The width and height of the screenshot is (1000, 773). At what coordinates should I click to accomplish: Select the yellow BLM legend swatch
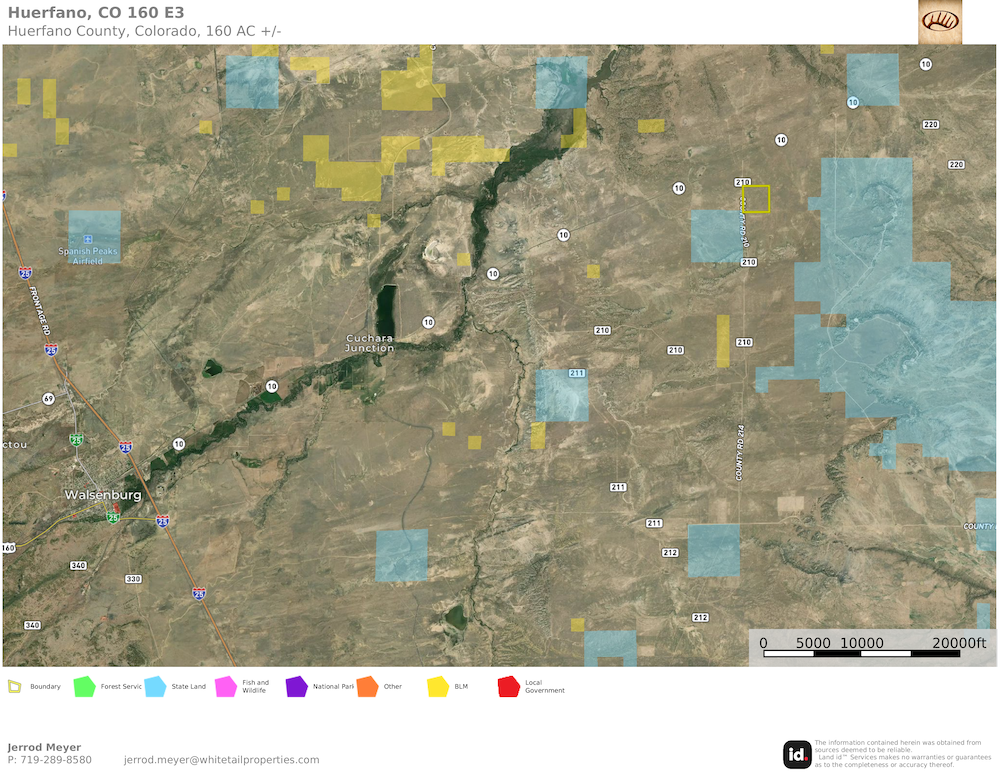(x=438, y=686)
